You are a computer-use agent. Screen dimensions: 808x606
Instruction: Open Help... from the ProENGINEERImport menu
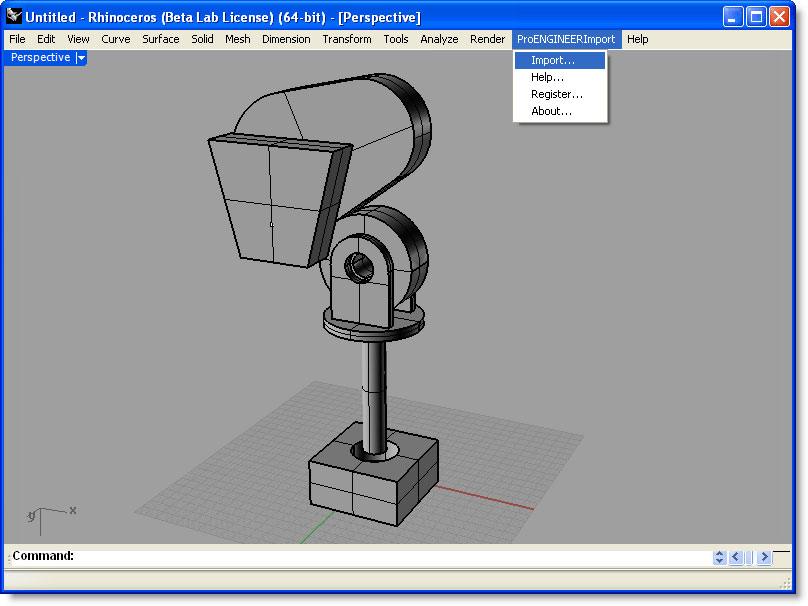[x=546, y=76]
